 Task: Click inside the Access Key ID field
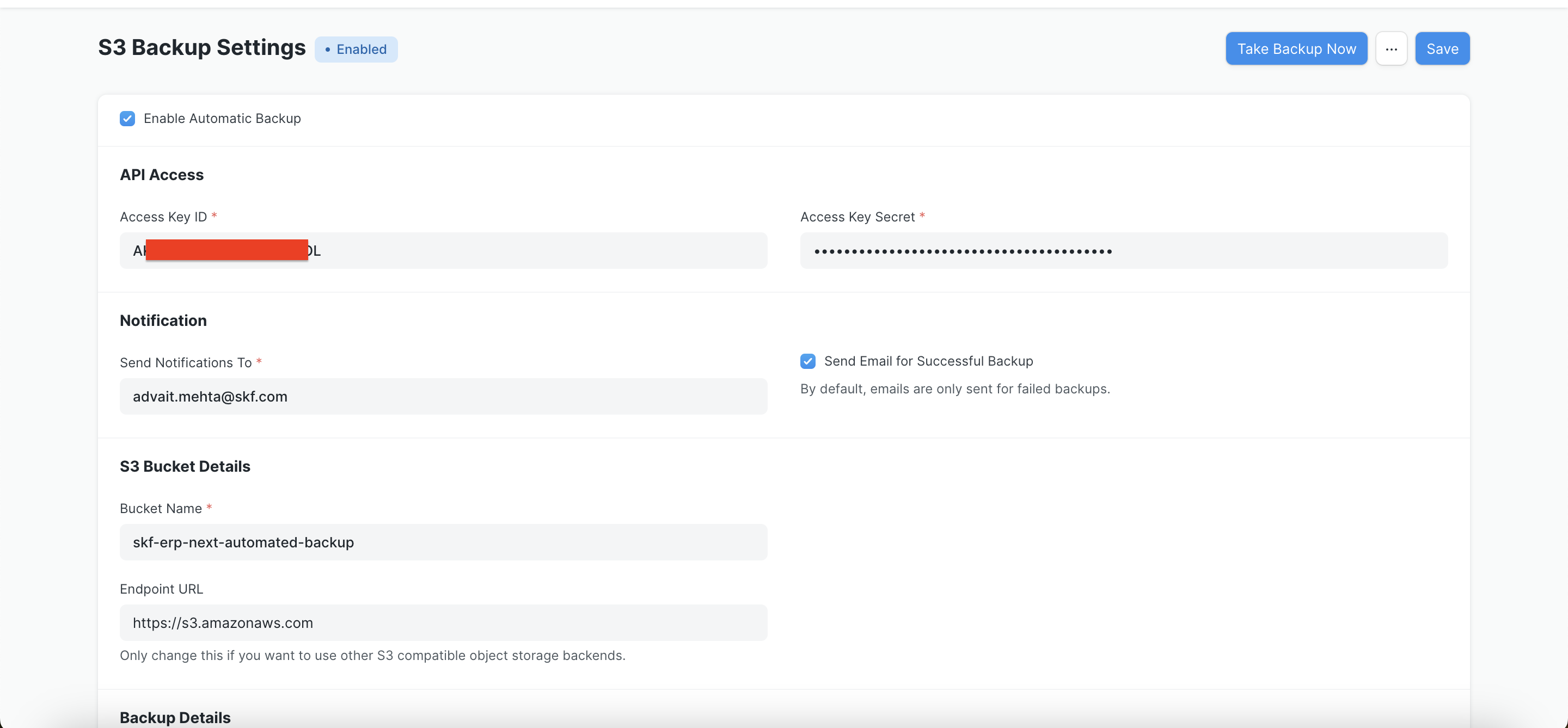tap(443, 251)
